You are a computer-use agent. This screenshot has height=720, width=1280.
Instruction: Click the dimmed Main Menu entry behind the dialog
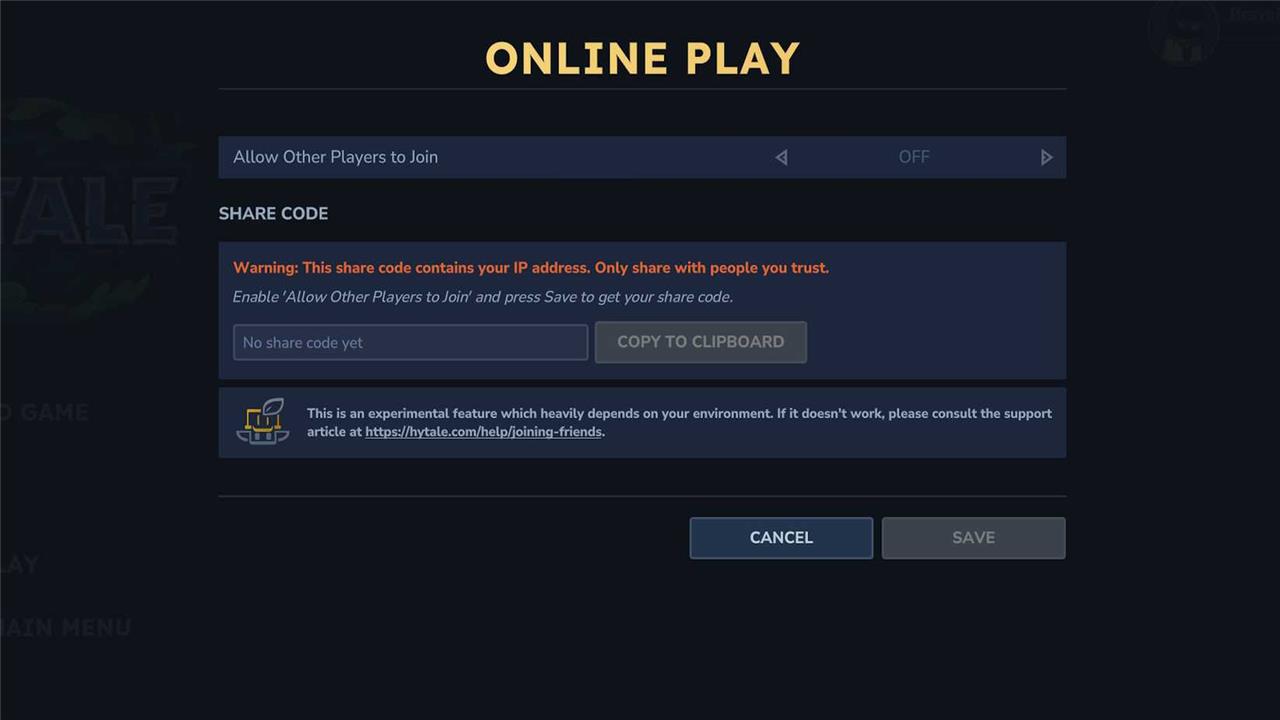pos(66,628)
